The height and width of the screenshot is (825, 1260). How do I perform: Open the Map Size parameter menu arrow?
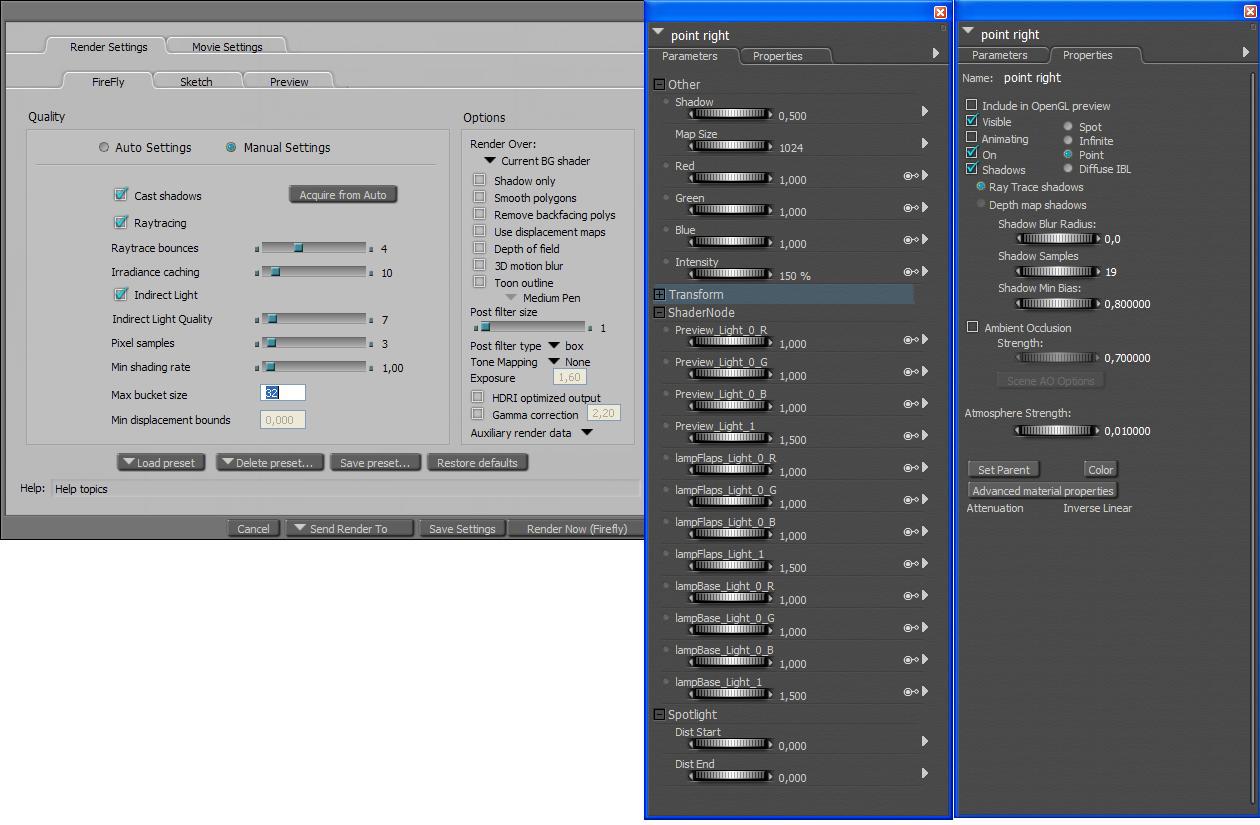click(925, 144)
